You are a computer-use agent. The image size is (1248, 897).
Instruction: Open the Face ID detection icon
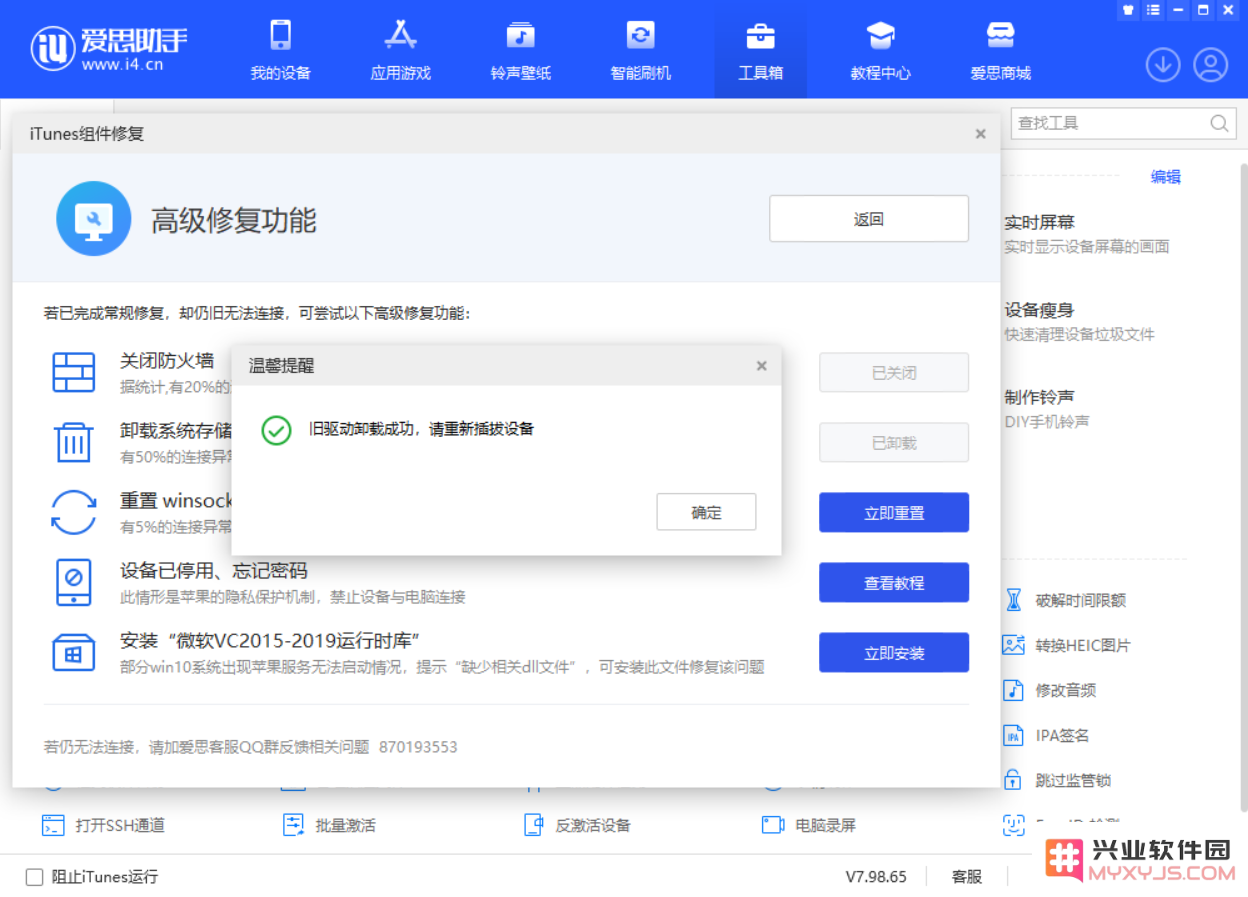(1014, 825)
